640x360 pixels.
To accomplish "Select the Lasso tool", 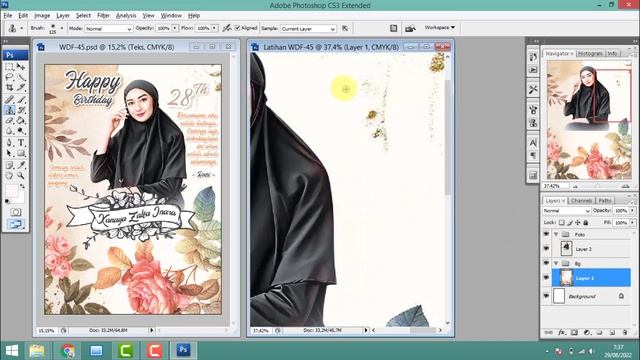I will click(9, 77).
